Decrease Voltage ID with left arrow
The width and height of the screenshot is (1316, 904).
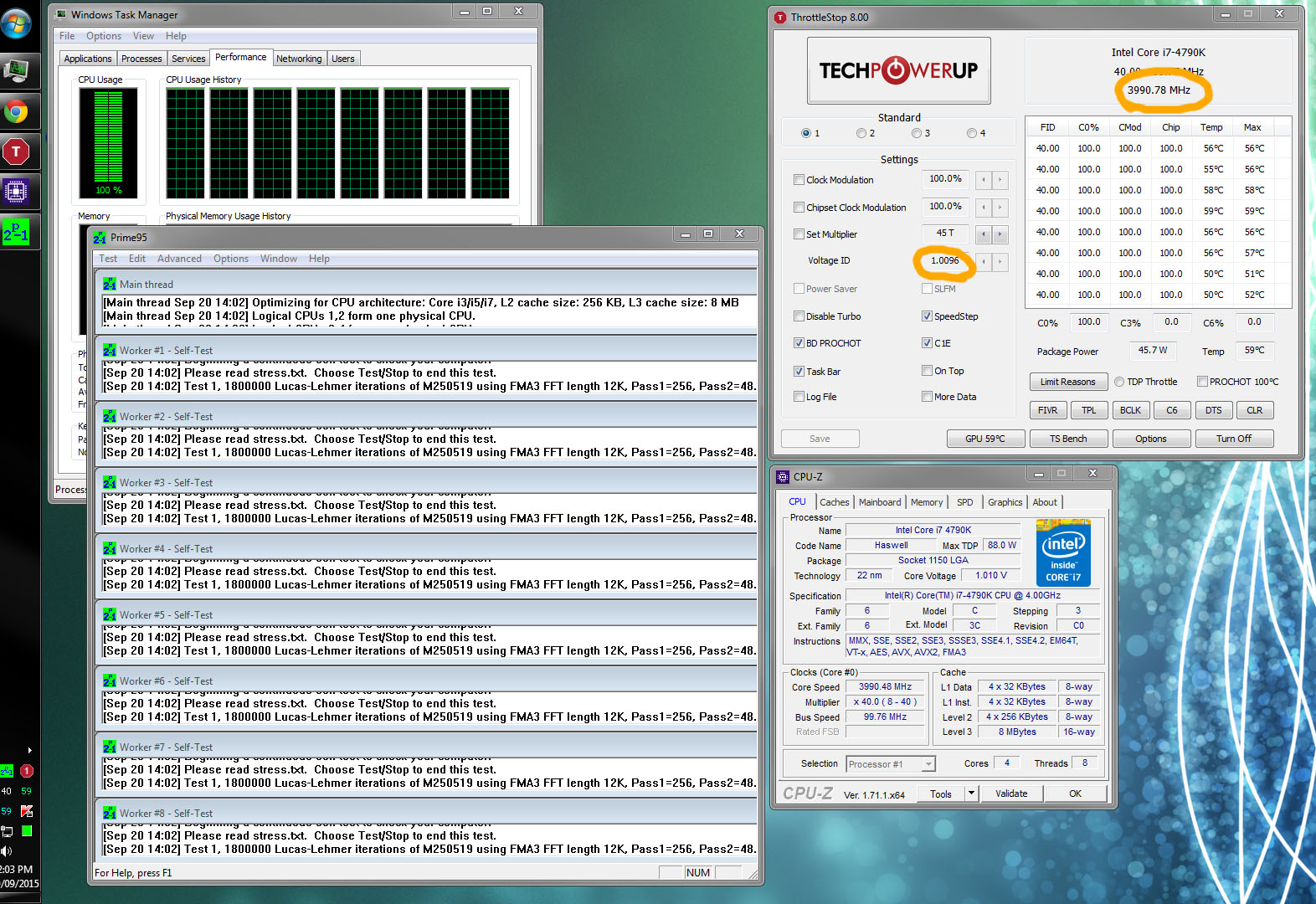tap(984, 261)
